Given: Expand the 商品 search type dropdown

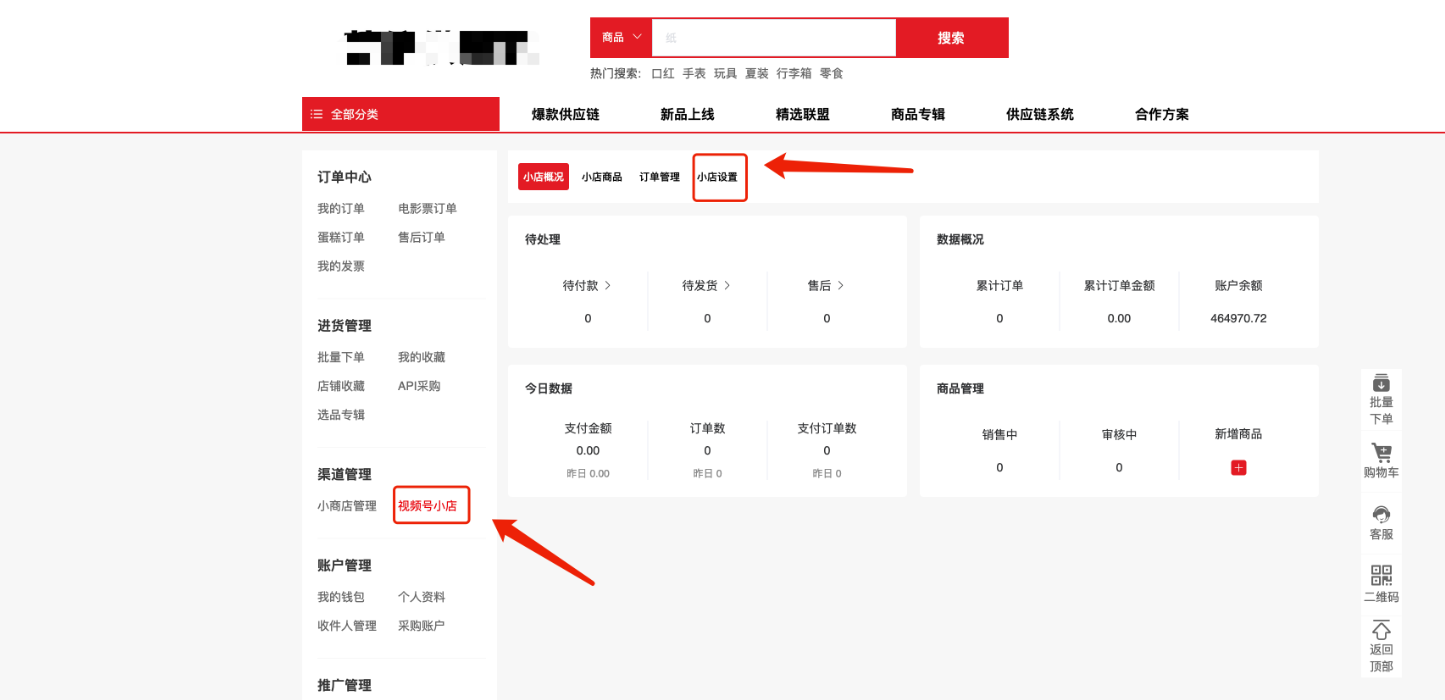Looking at the screenshot, I should [x=621, y=38].
